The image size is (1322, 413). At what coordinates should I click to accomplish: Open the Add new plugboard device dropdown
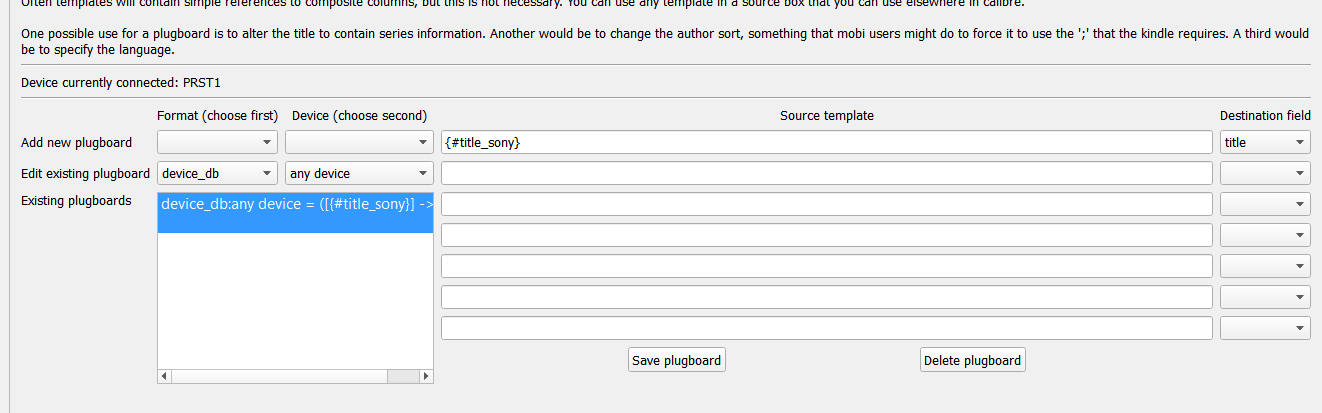point(358,142)
